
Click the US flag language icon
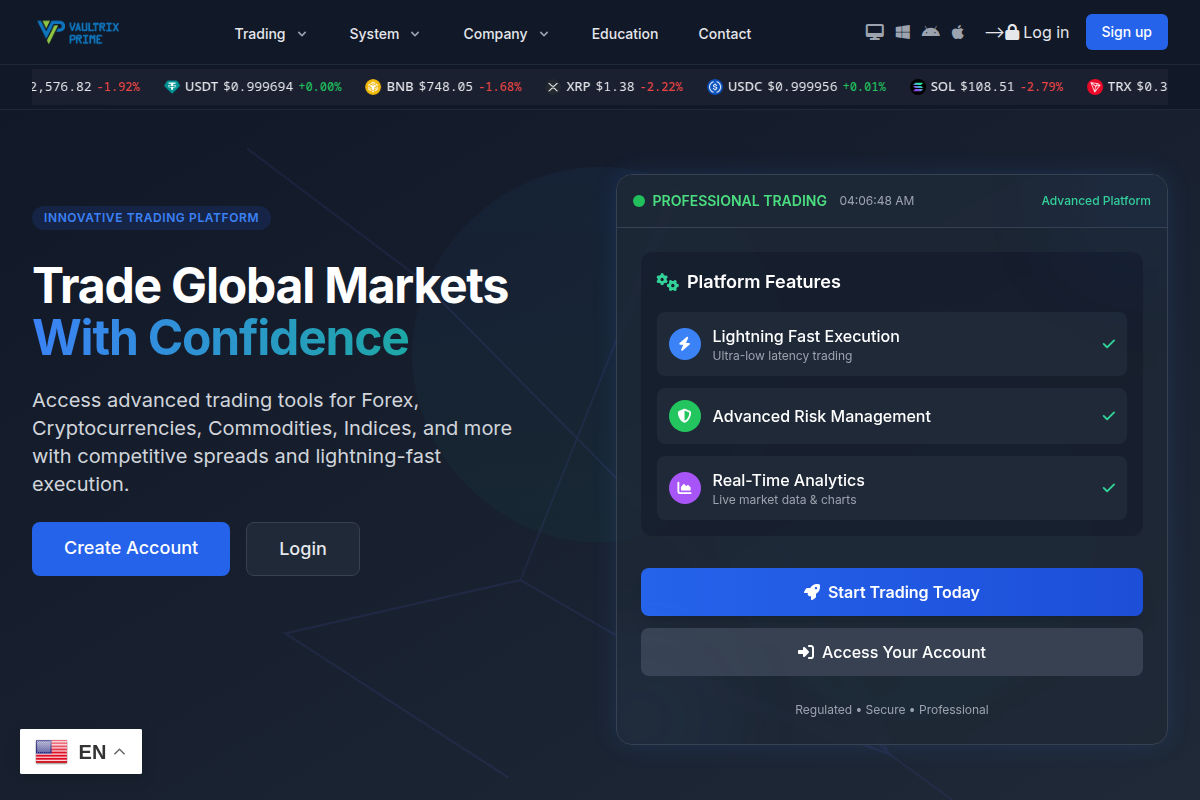pos(51,752)
